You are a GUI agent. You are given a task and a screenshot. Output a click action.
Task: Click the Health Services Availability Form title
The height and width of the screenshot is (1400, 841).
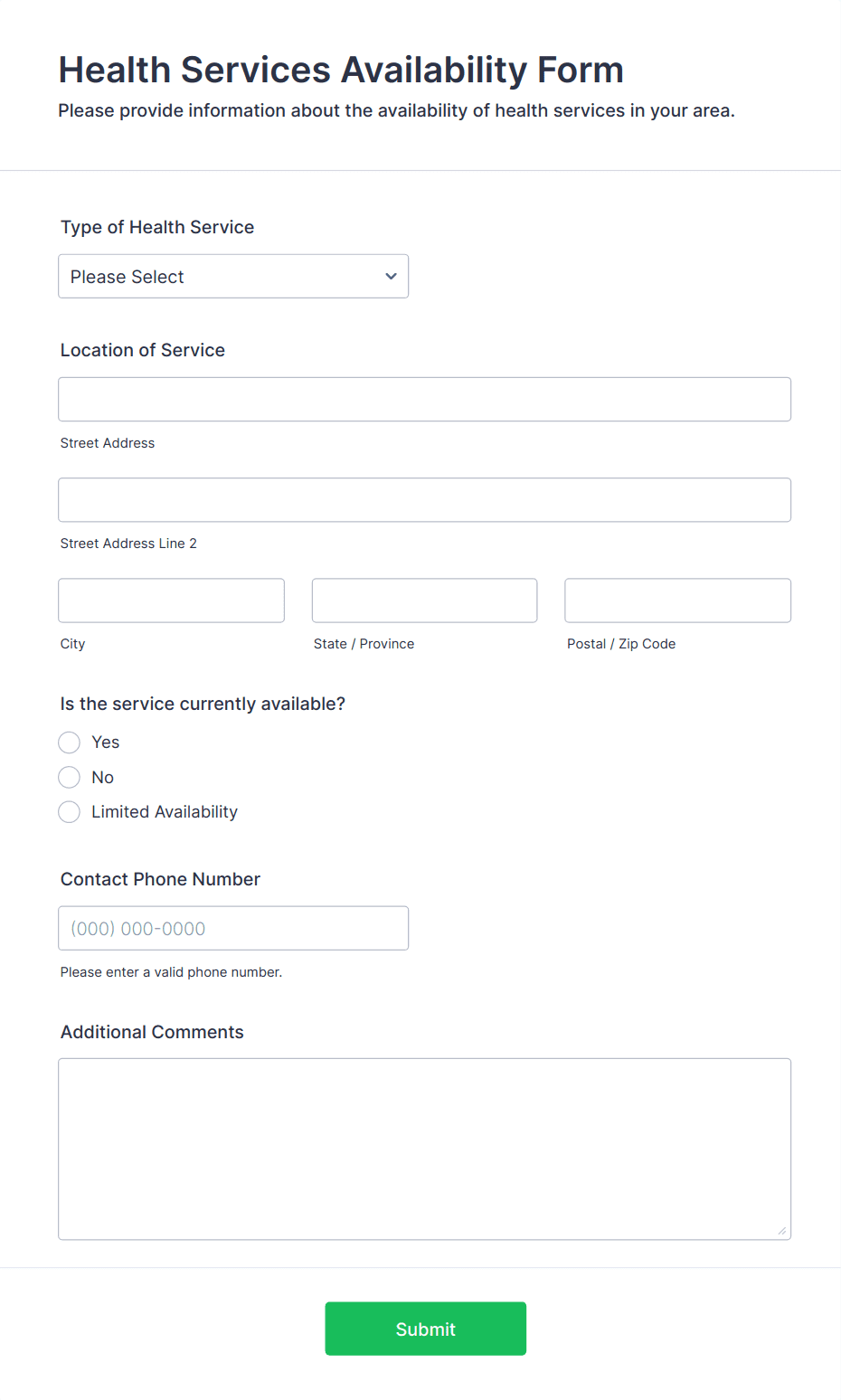(x=341, y=69)
